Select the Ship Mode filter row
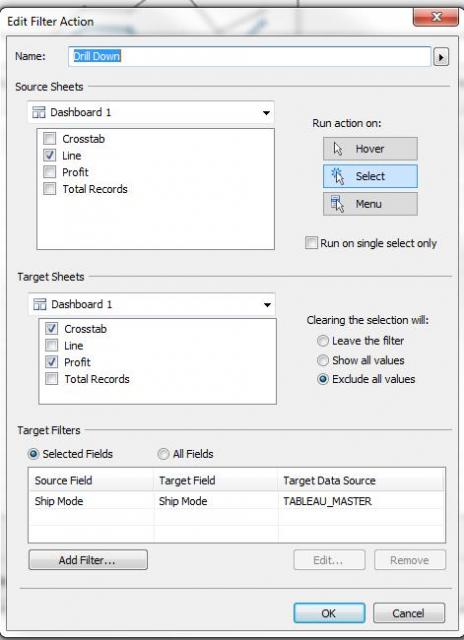This screenshot has width=464, height=640. [x=237, y=501]
